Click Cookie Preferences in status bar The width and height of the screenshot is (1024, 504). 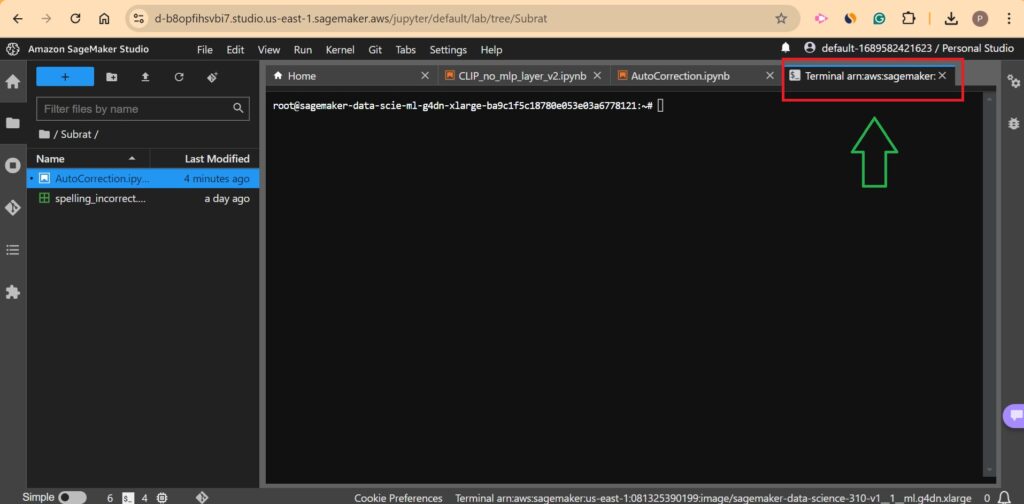(x=398, y=497)
